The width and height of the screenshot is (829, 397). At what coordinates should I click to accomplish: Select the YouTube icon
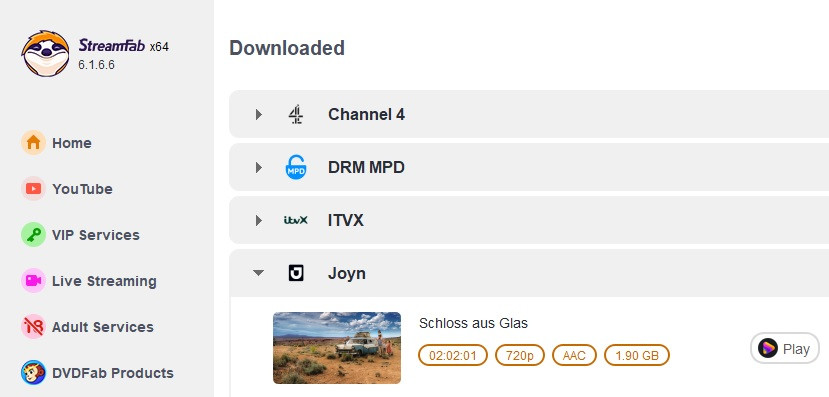pyautogui.click(x=33, y=189)
